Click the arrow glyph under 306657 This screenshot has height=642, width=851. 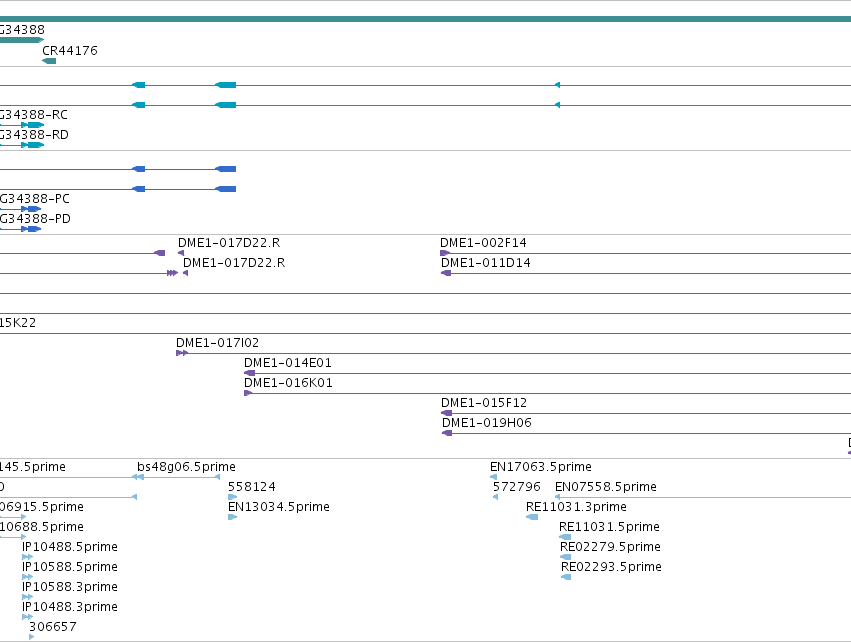coord(31,637)
